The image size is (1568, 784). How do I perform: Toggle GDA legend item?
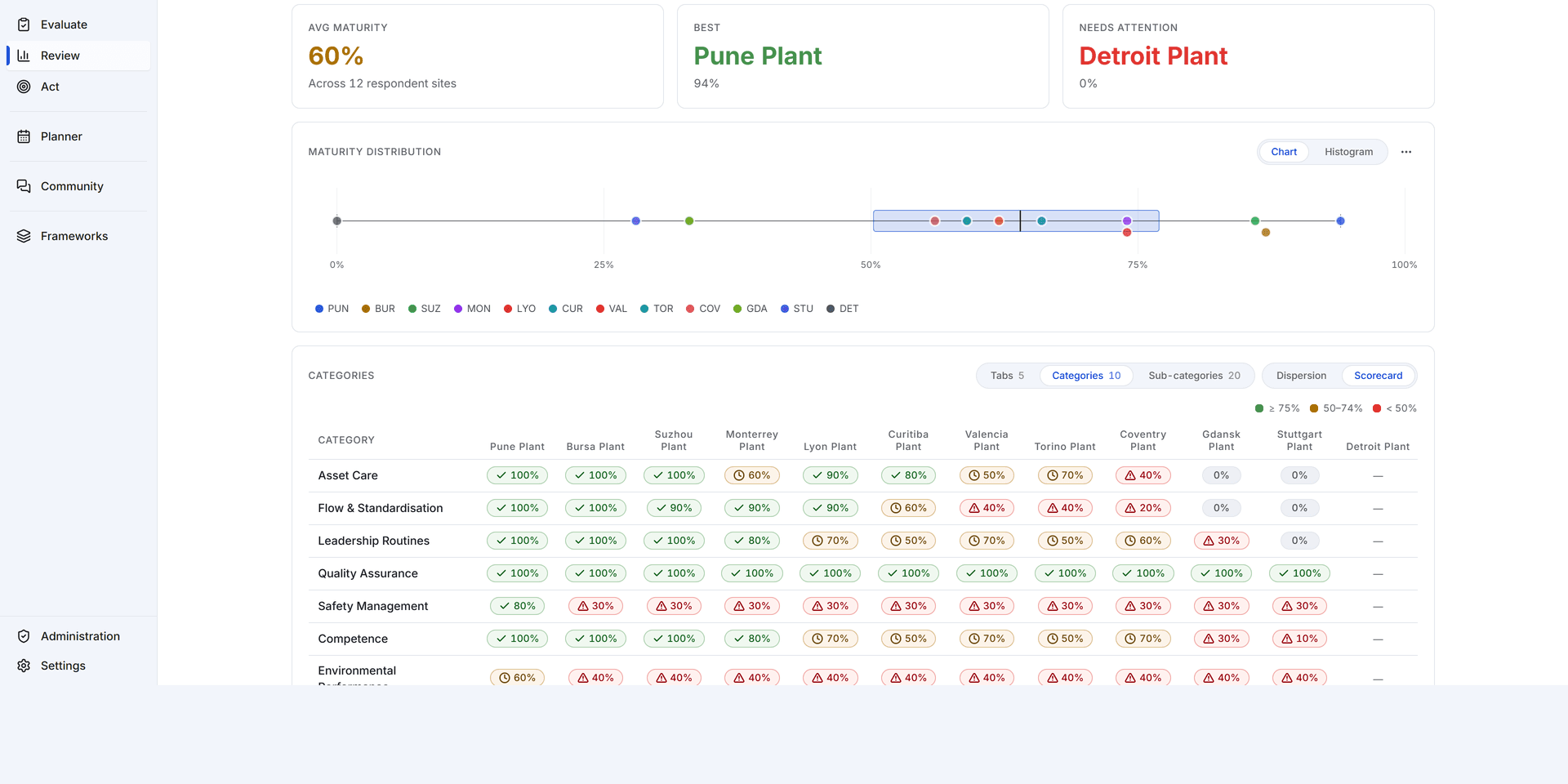pos(750,309)
